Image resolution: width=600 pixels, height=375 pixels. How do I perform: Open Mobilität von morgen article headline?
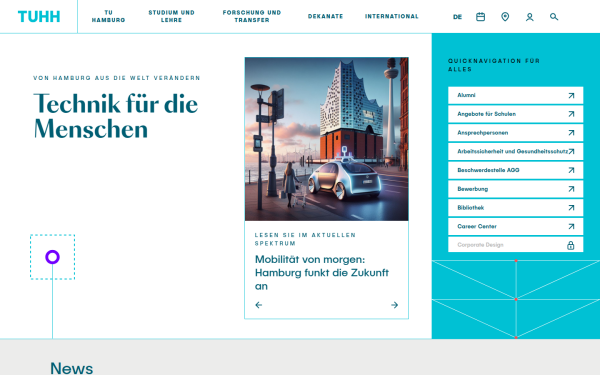coord(322,273)
